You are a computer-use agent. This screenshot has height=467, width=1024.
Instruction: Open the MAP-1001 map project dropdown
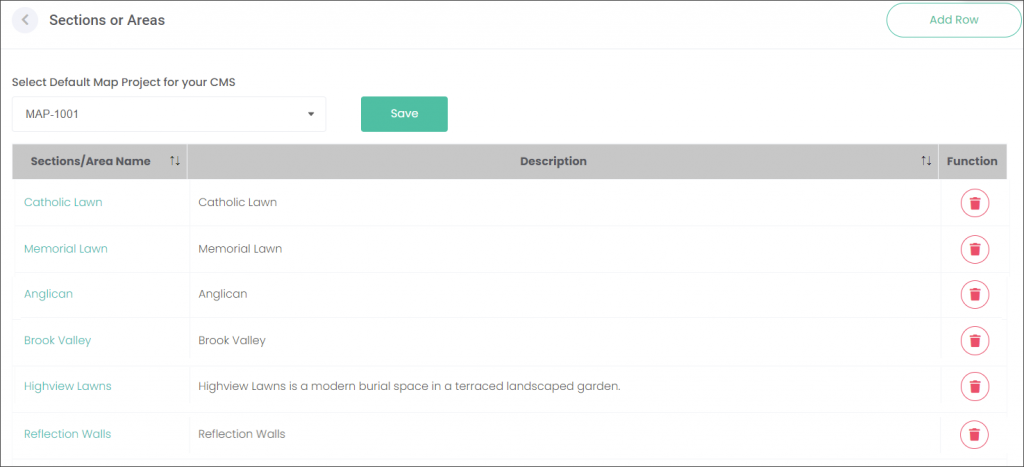(168, 114)
